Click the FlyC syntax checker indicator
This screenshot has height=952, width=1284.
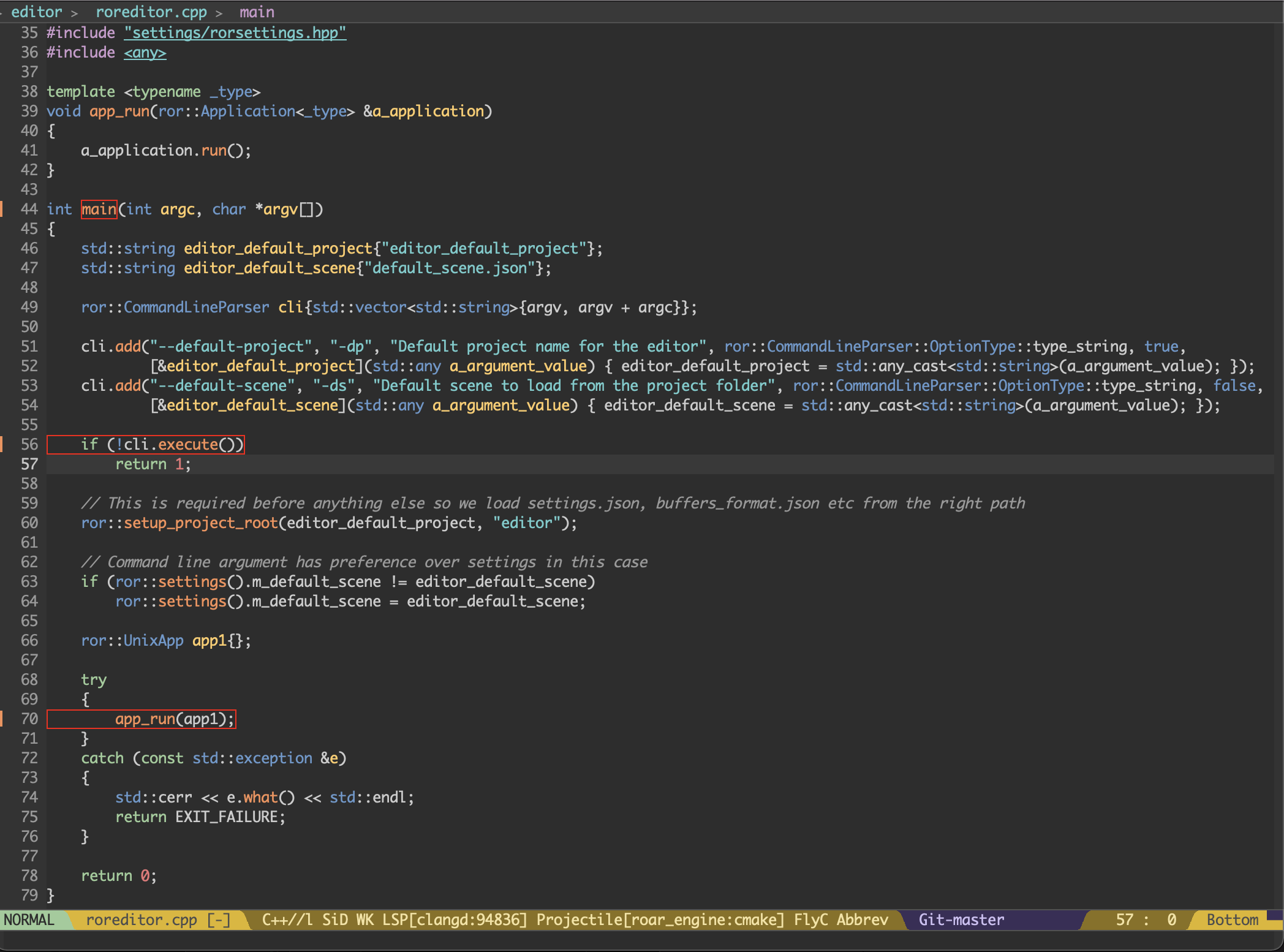(810, 920)
